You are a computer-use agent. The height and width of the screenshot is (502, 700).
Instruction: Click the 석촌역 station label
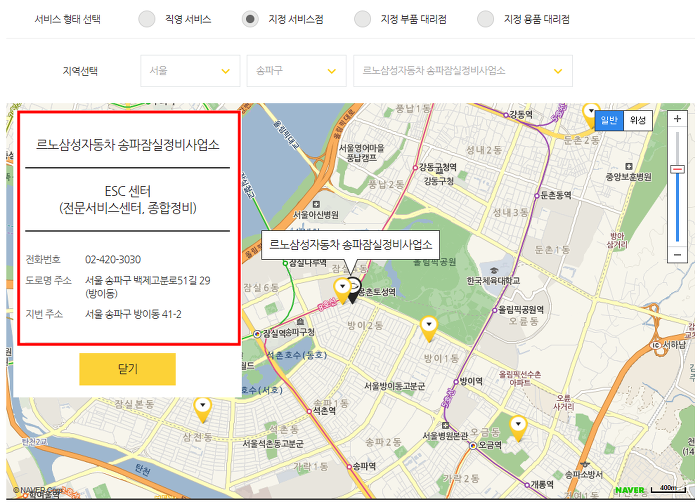point(324,410)
